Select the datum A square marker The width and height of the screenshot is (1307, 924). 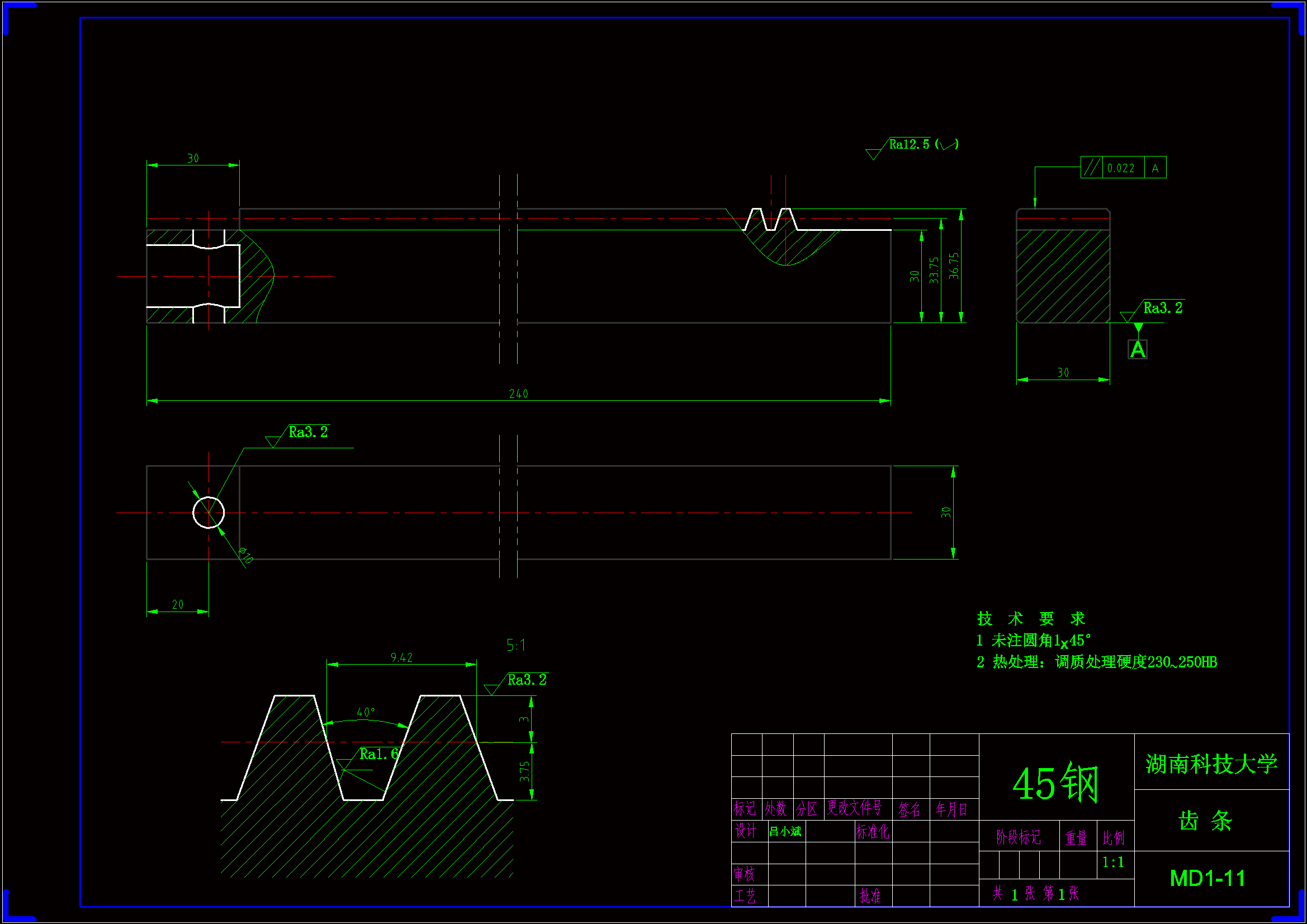pos(1138,349)
